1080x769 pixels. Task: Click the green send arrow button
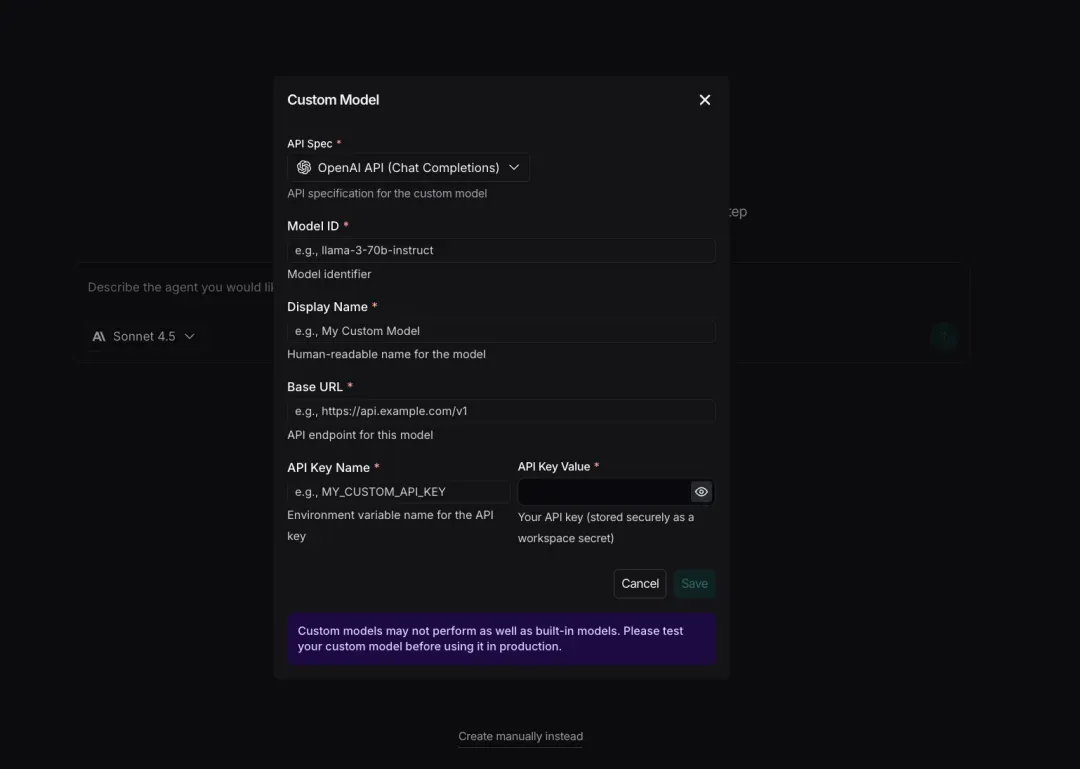click(x=943, y=337)
